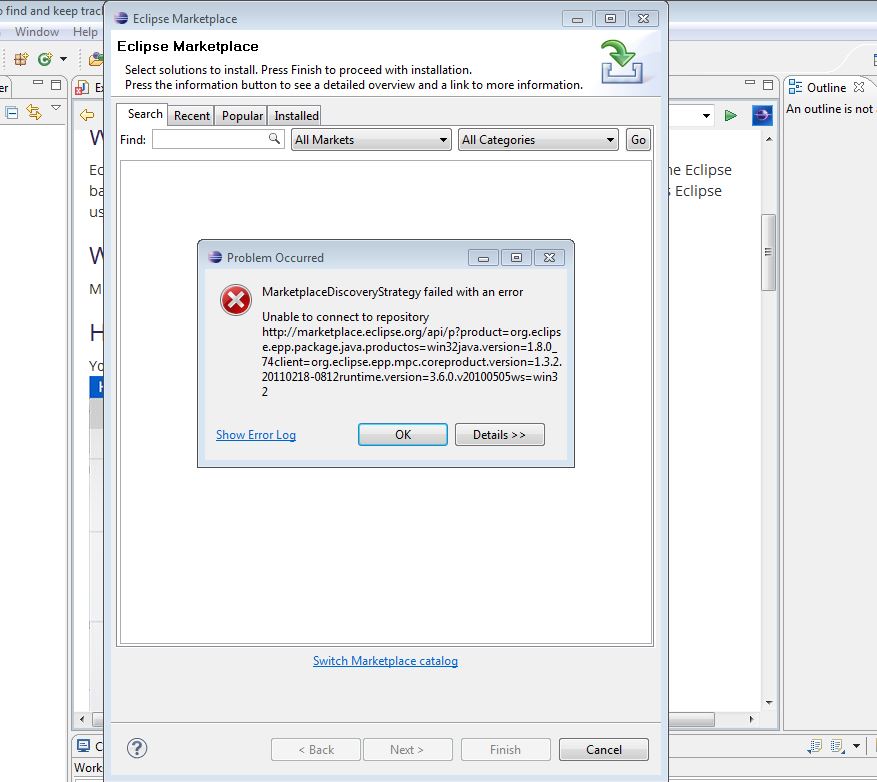The height and width of the screenshot is (782, 877).
Task: Click editor scrollbar down arrow
Action: click(769, 703)
